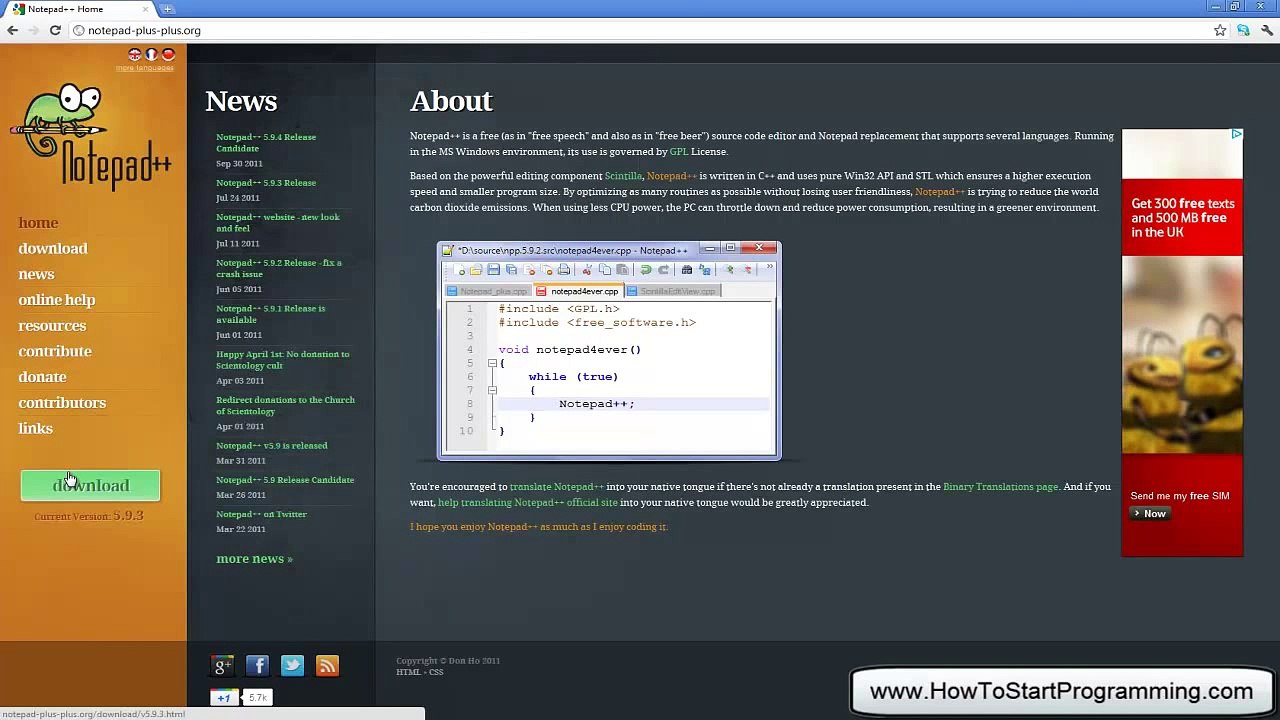The height and width of the screenshot is (720, 1280).
Task: Open the more languages link
Action: pyautogui.click(x=145, y=68)
